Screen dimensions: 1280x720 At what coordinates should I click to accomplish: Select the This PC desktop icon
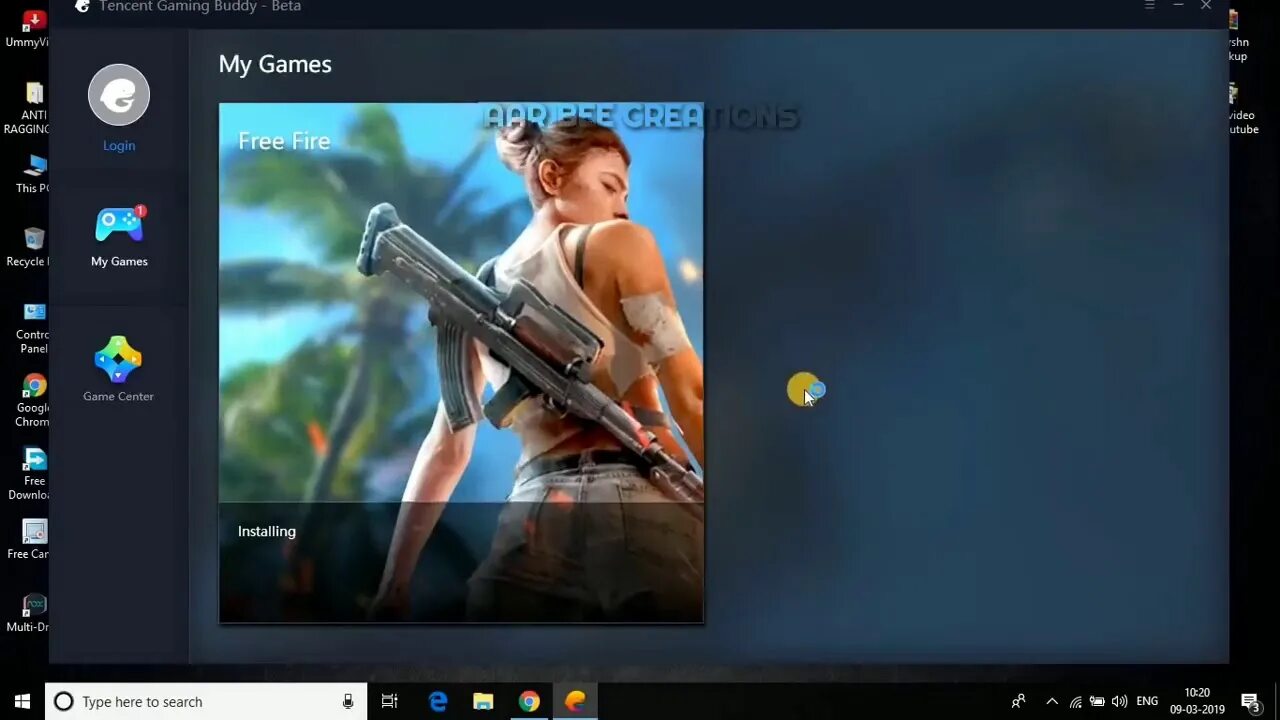coord(33,174)
